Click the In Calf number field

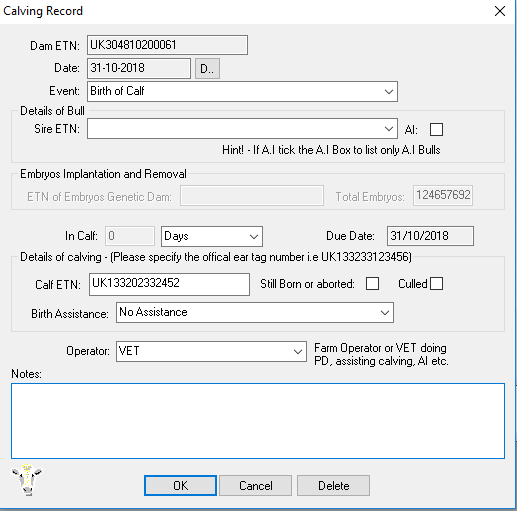click(x=130, y=236)
